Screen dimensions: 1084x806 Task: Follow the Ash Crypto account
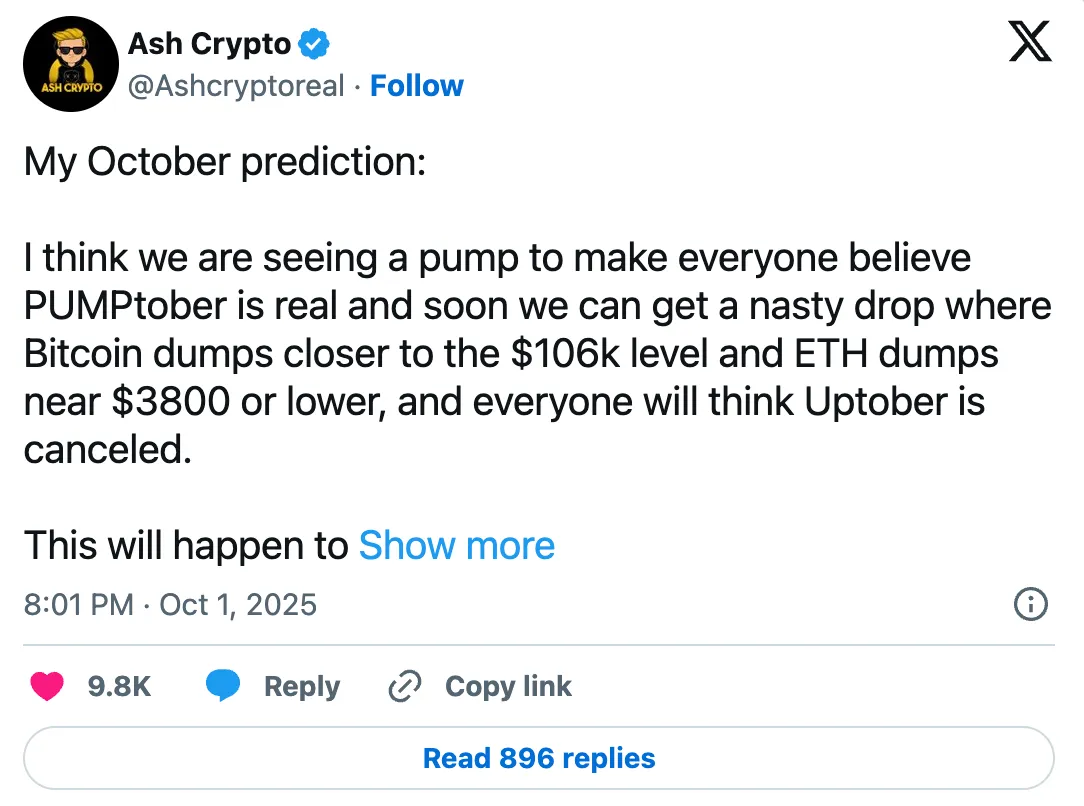[x=416, y=86]
